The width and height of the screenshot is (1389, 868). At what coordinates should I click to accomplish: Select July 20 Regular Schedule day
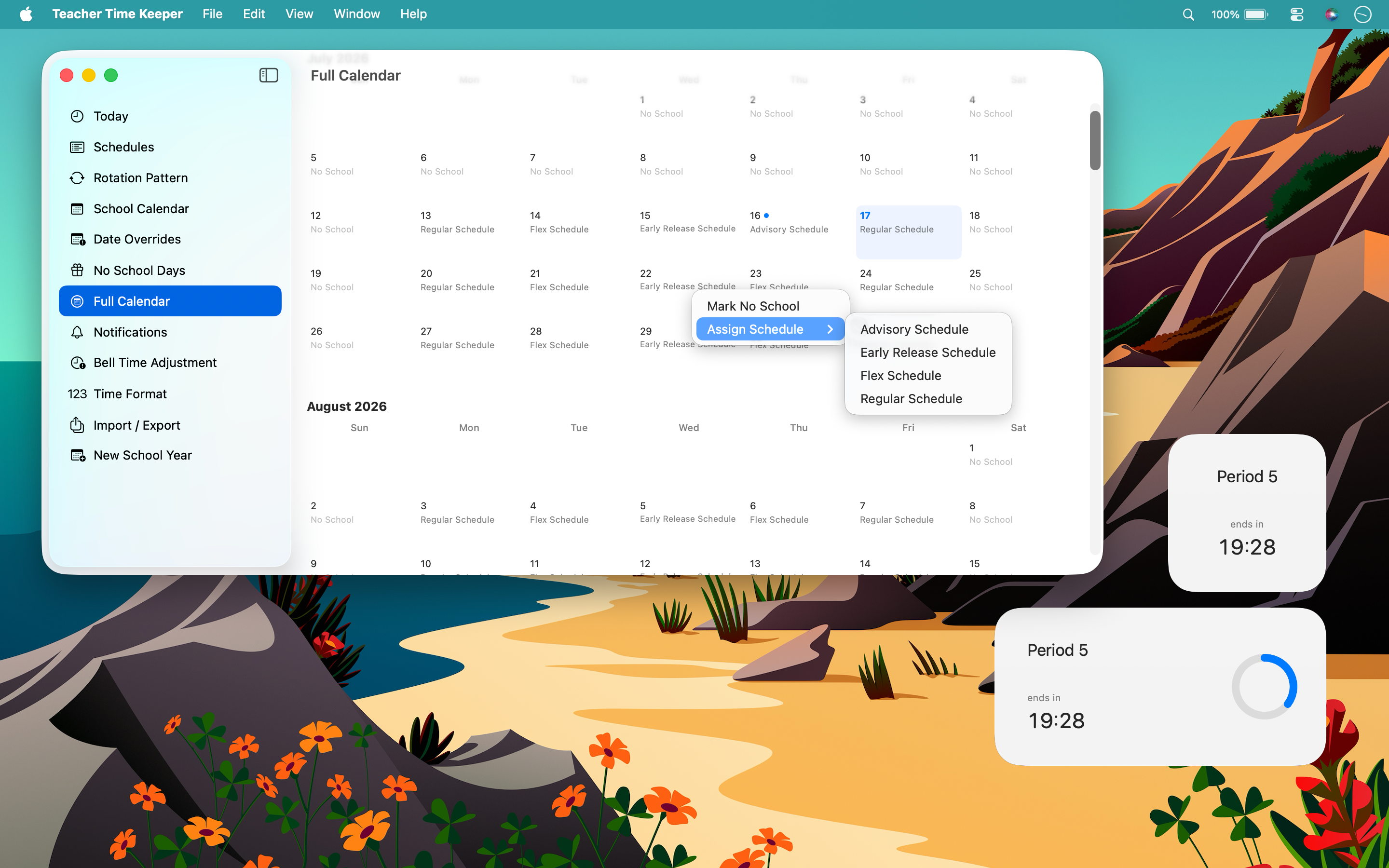tap(469, 290)
